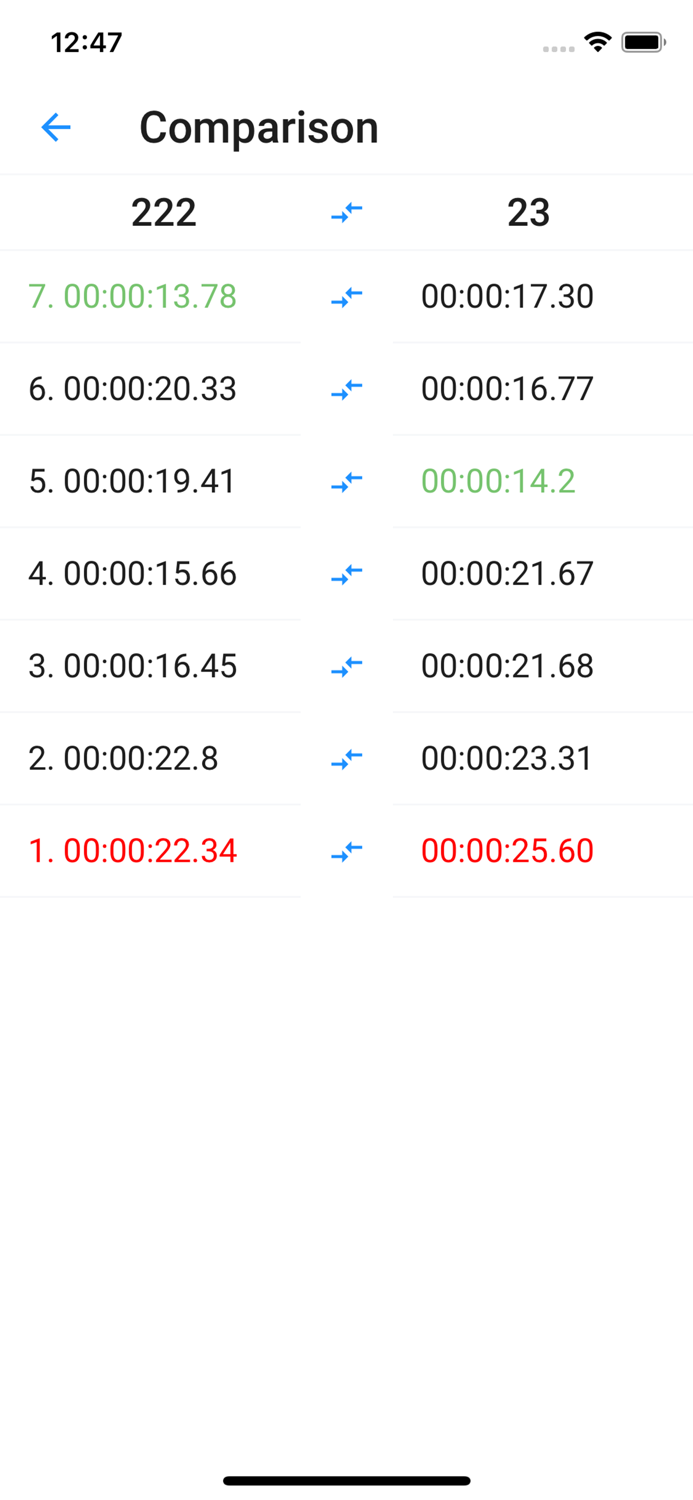This screenshot has width=693, height=1500.
Task: Tap the compare icon beside lap 4
Action: 345,573
